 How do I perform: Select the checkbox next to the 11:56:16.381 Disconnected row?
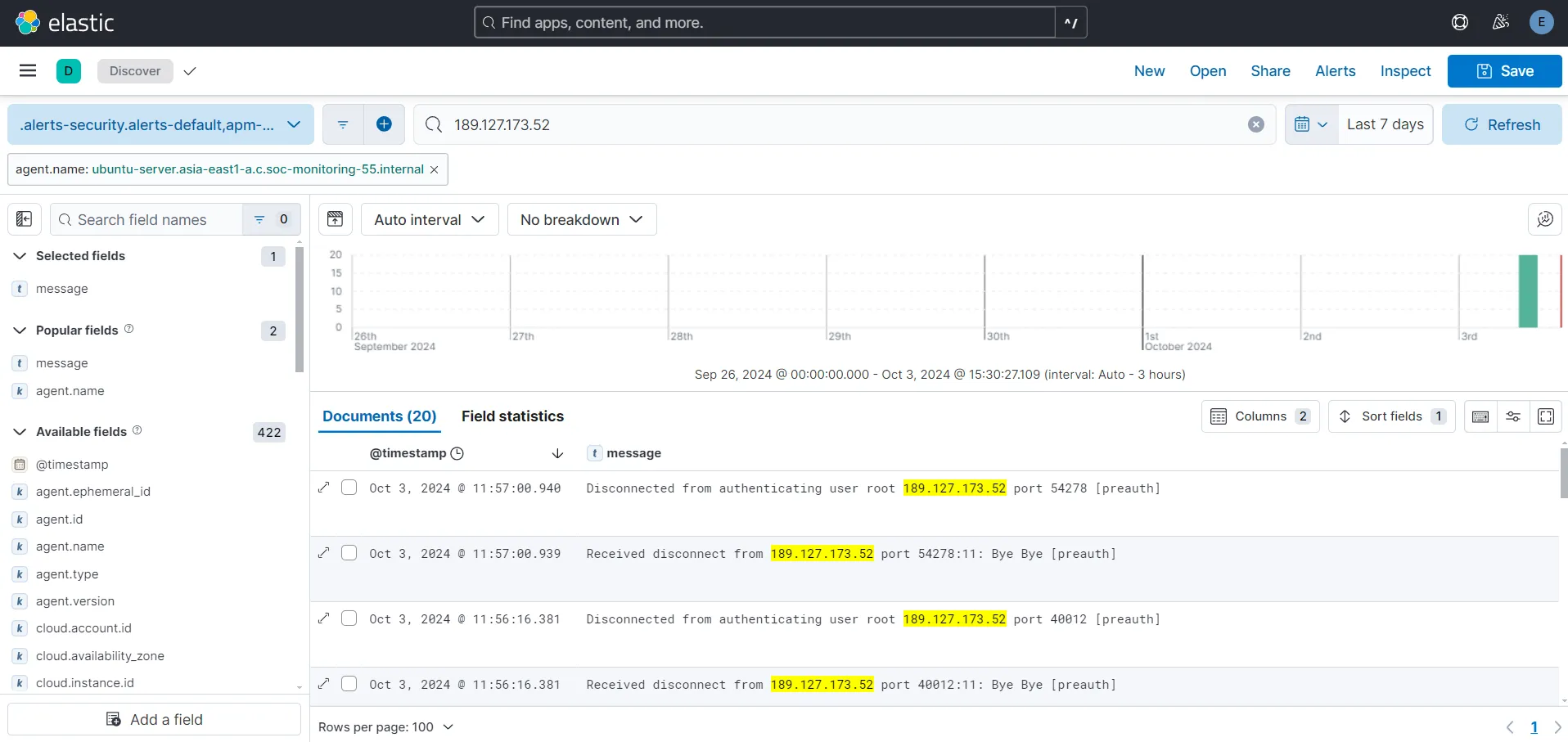click(x=349, y=618)
